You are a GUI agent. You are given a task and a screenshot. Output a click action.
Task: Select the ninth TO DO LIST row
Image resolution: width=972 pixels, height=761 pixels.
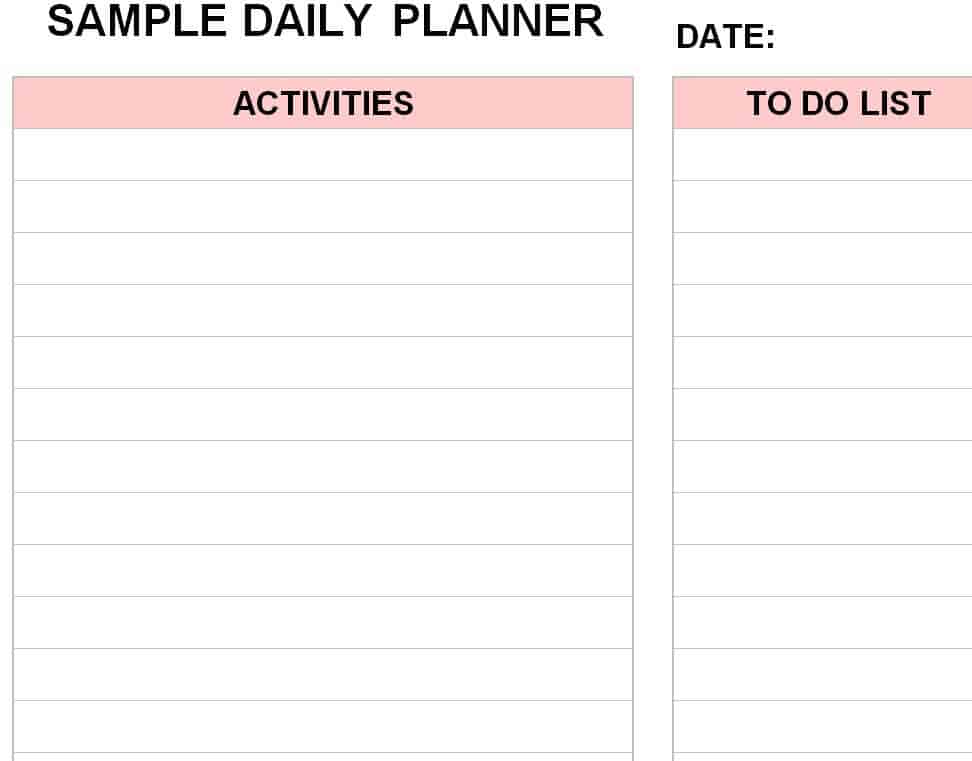pos(822,571)
